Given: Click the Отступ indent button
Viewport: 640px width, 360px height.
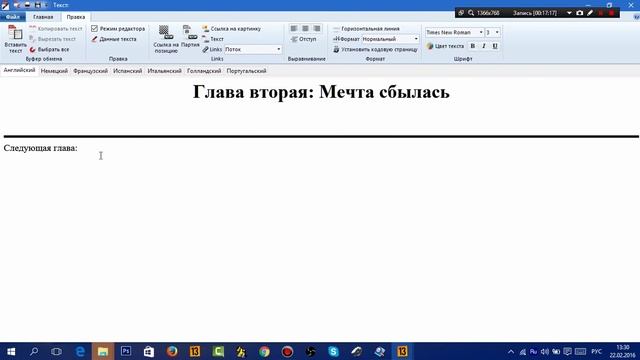Looking at the screenshot, I should tap(304, 39).
